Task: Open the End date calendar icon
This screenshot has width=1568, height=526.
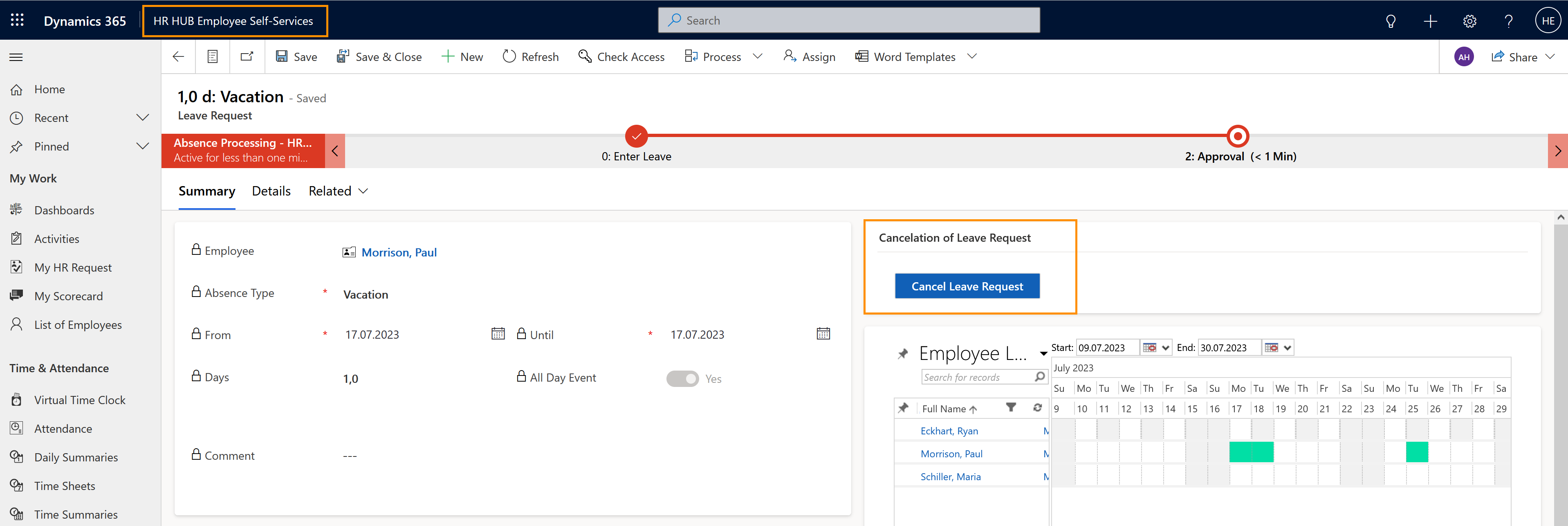Action: click(x=1272, y=348)
